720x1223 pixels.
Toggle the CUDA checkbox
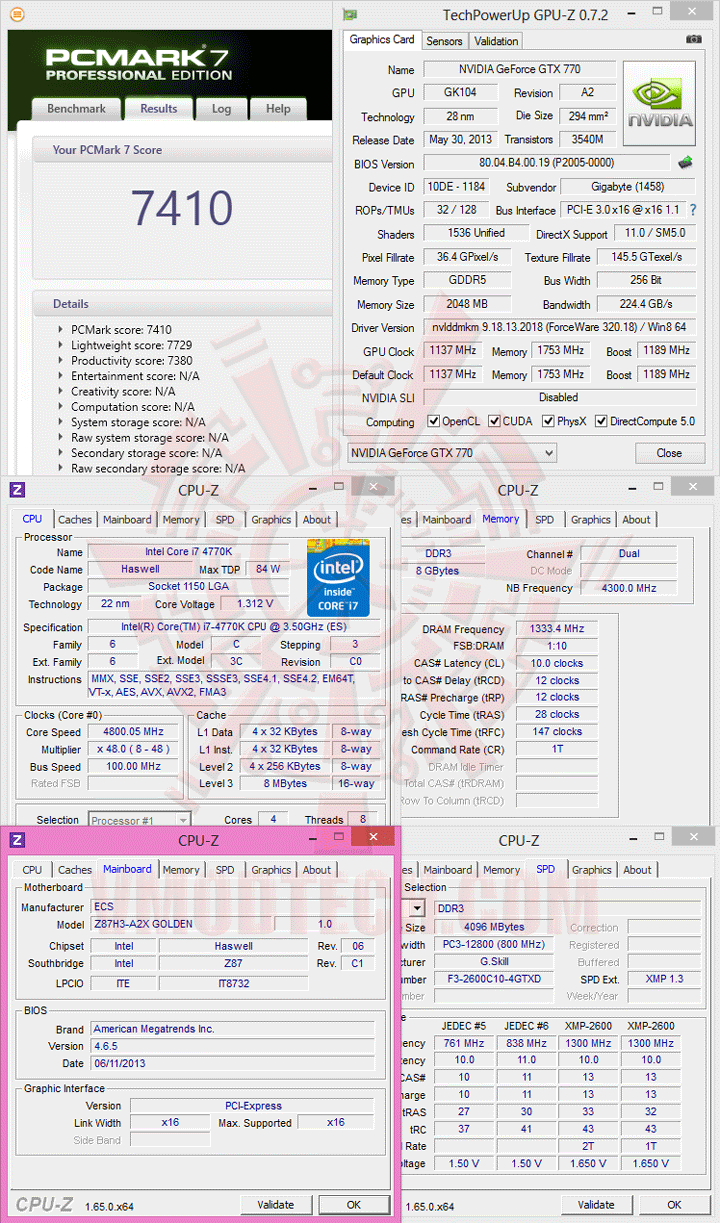click(493, 421)
